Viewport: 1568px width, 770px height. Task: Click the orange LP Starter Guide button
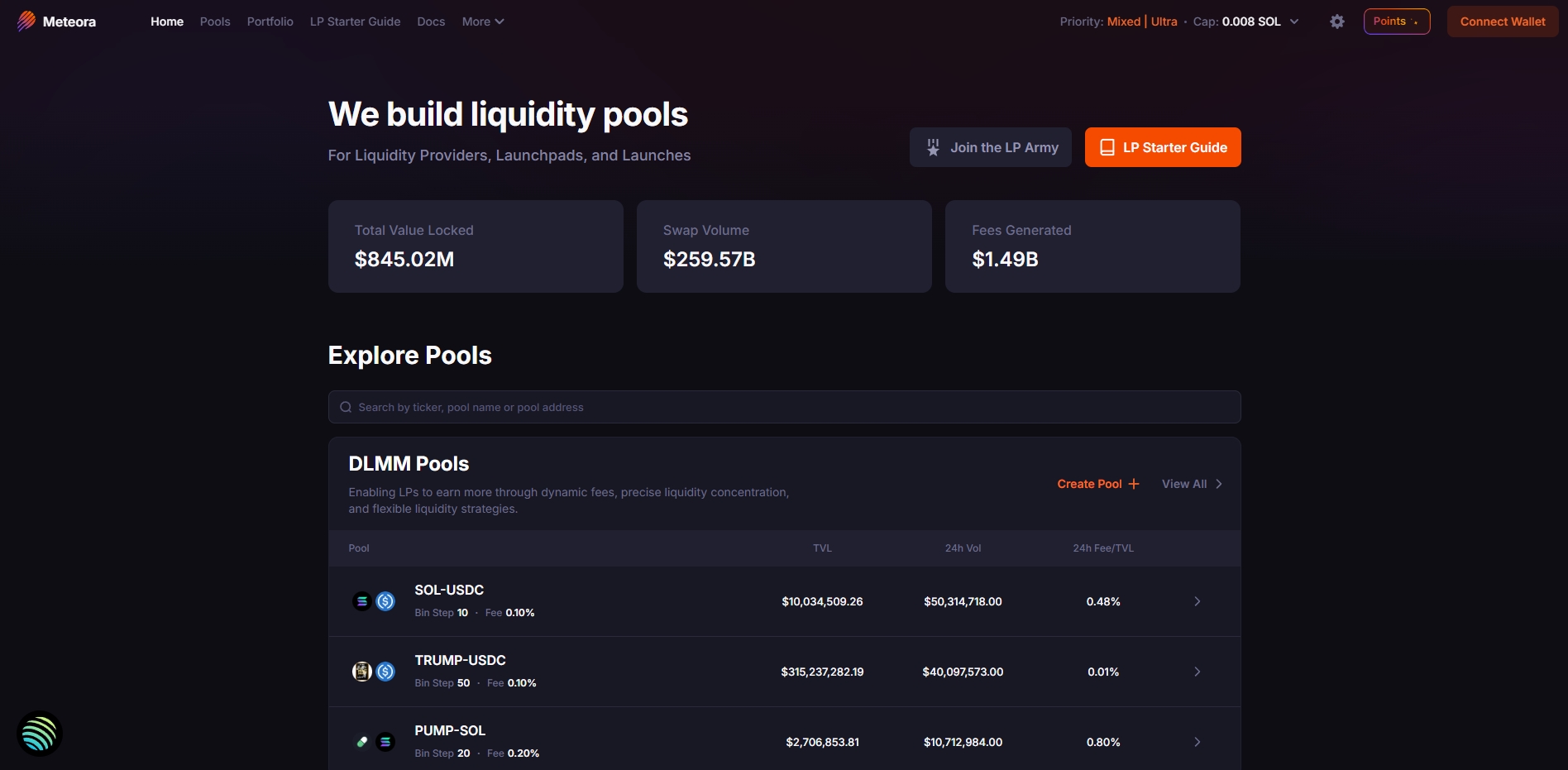pos(1162,147)
